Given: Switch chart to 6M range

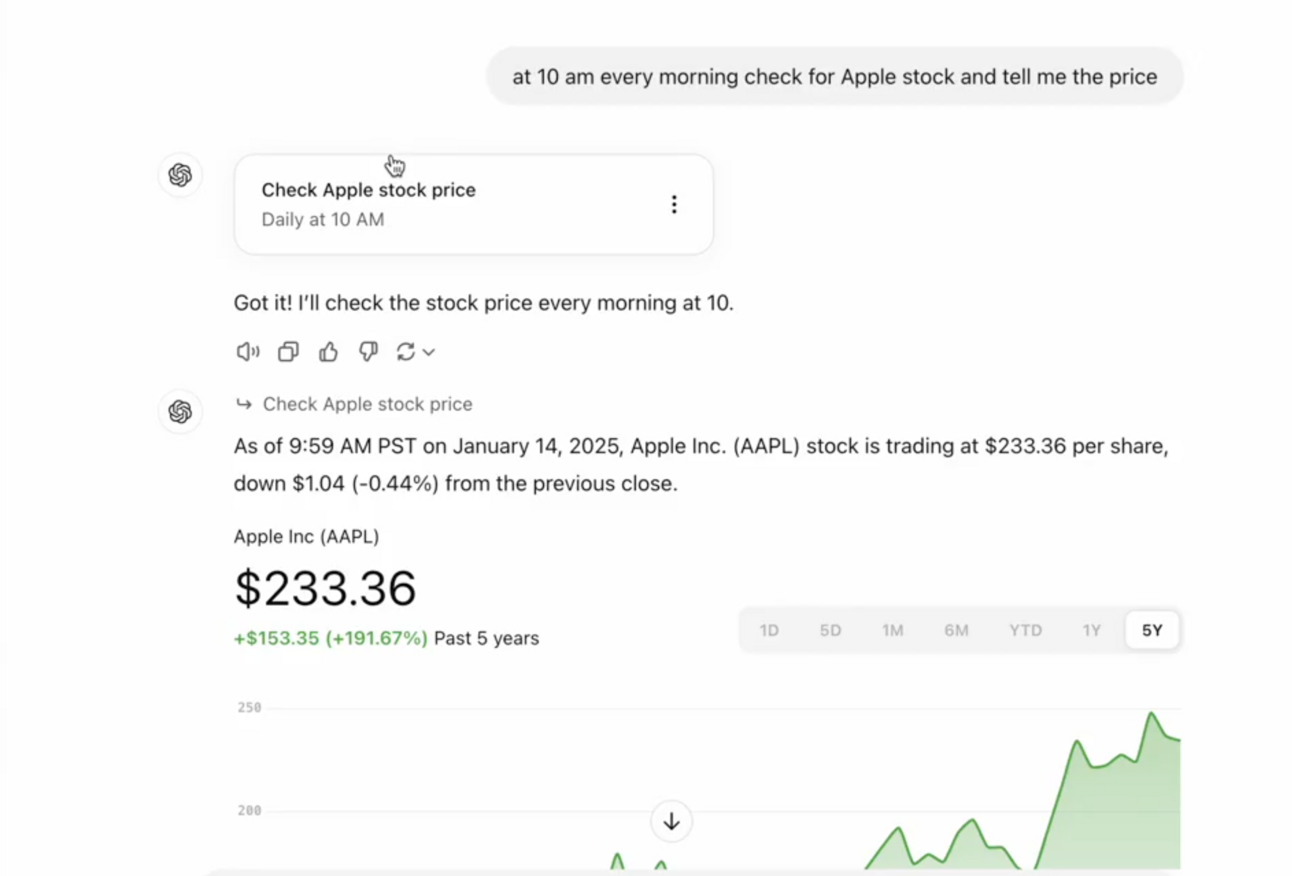Looking at the screenshot, I should [957, 630].
